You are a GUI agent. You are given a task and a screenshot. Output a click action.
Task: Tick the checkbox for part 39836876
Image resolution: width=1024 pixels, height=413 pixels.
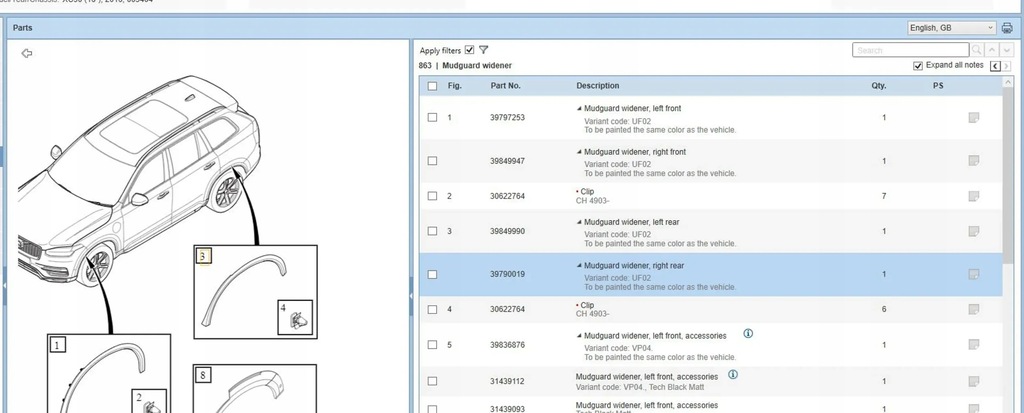pos(432,344)
